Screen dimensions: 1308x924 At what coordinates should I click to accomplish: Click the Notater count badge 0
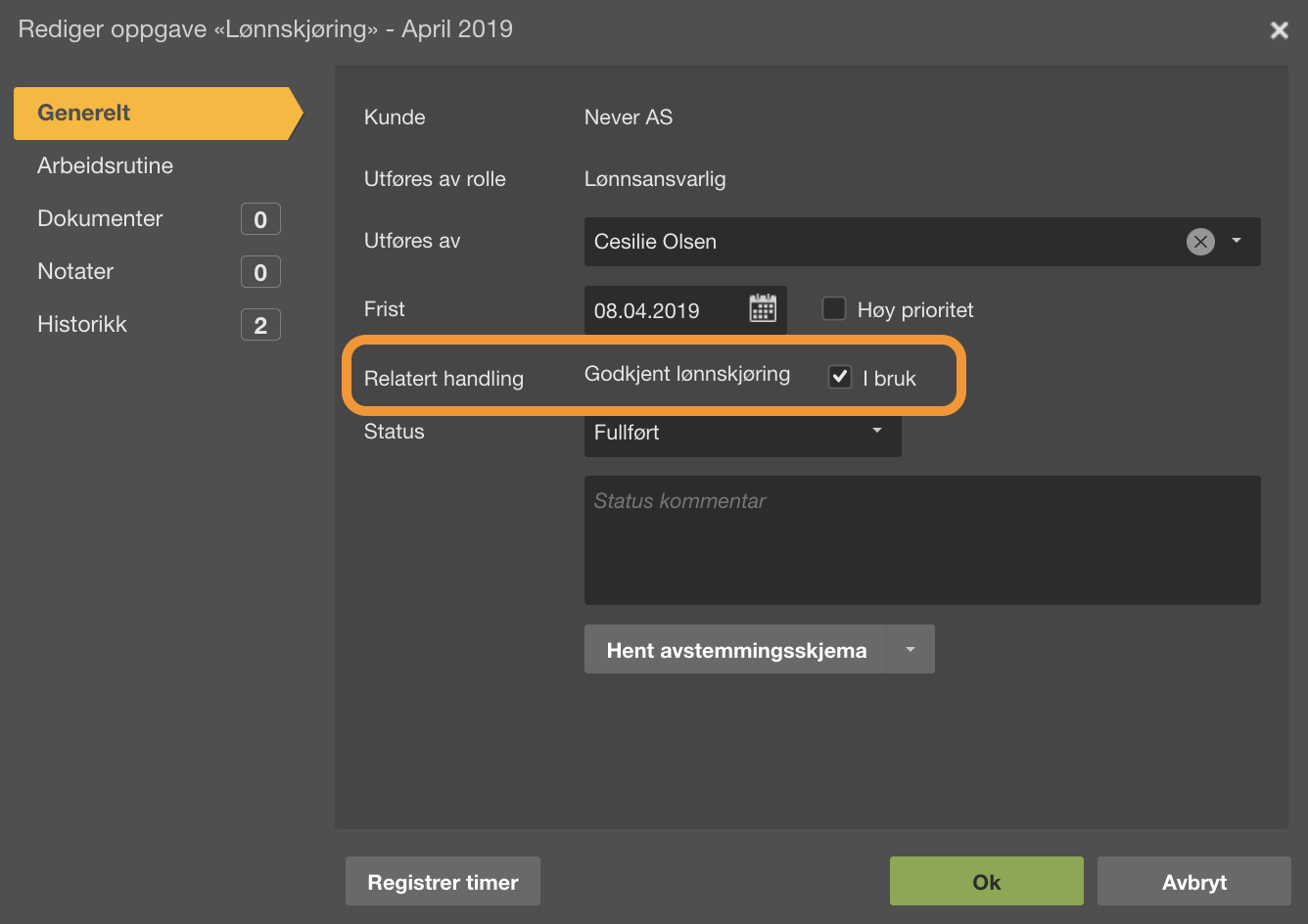click(260, 272)
